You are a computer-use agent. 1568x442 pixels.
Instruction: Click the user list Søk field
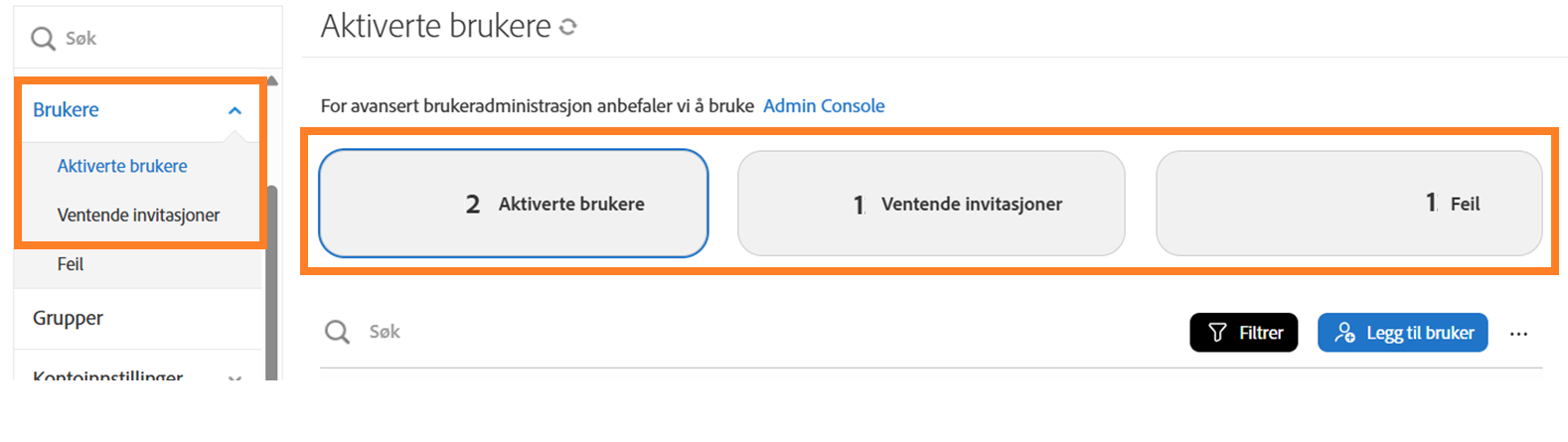point(696,332)
